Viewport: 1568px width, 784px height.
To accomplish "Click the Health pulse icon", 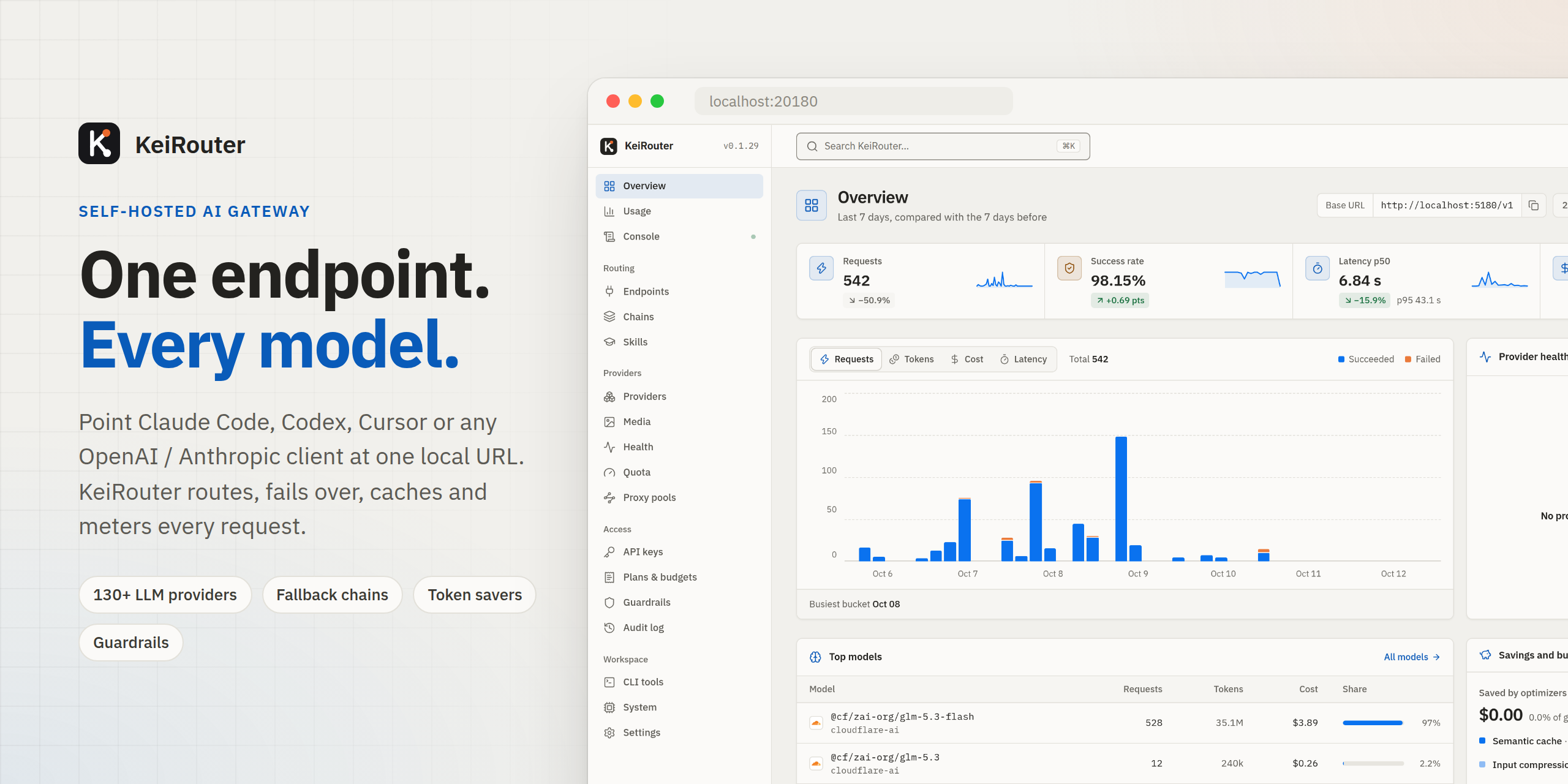I will click(x=609, y=447).
